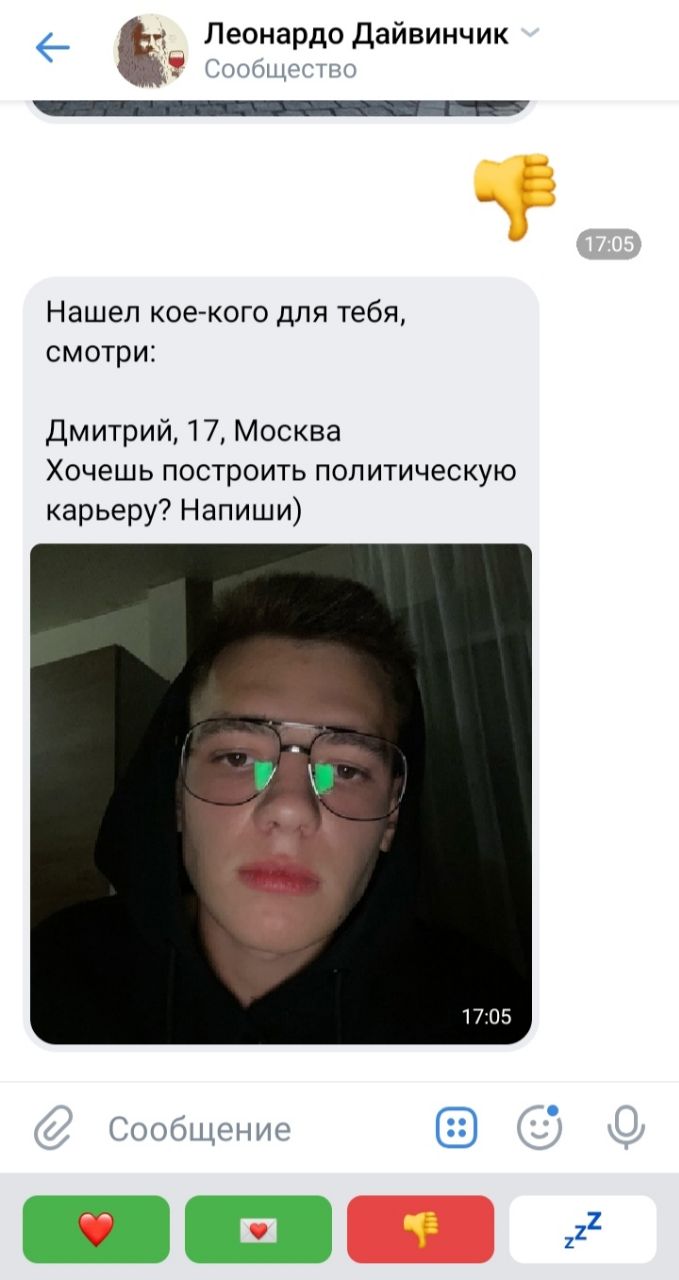The image size is (679, 1280).
Task: Tap the Сообщество subtitle
Action: coord(280,69)
